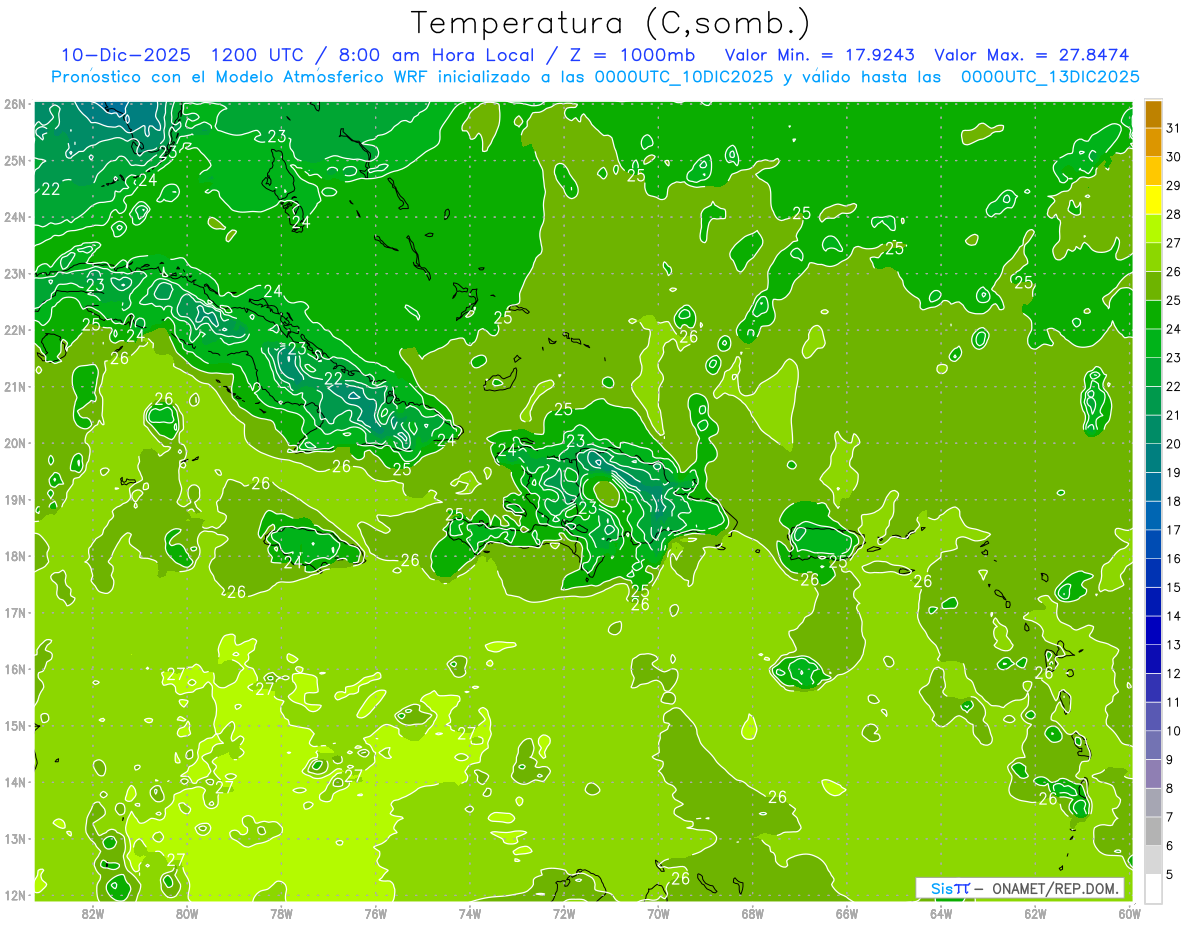Viewport: 1200px width, 927px height.
Task: Click the '20N' latitude axis label
Action: click(14, 443)
